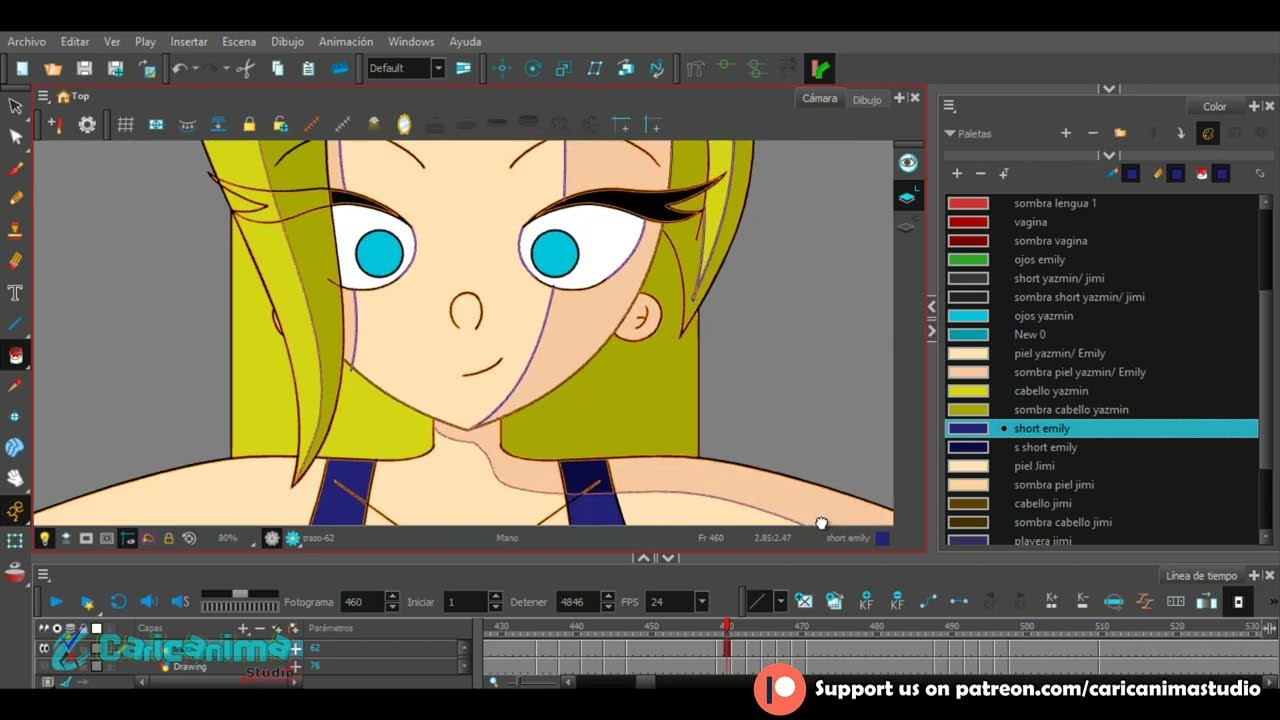Screen dimensions: 1280x720
Task: Select the Line tool
Action: pos(15,324)
